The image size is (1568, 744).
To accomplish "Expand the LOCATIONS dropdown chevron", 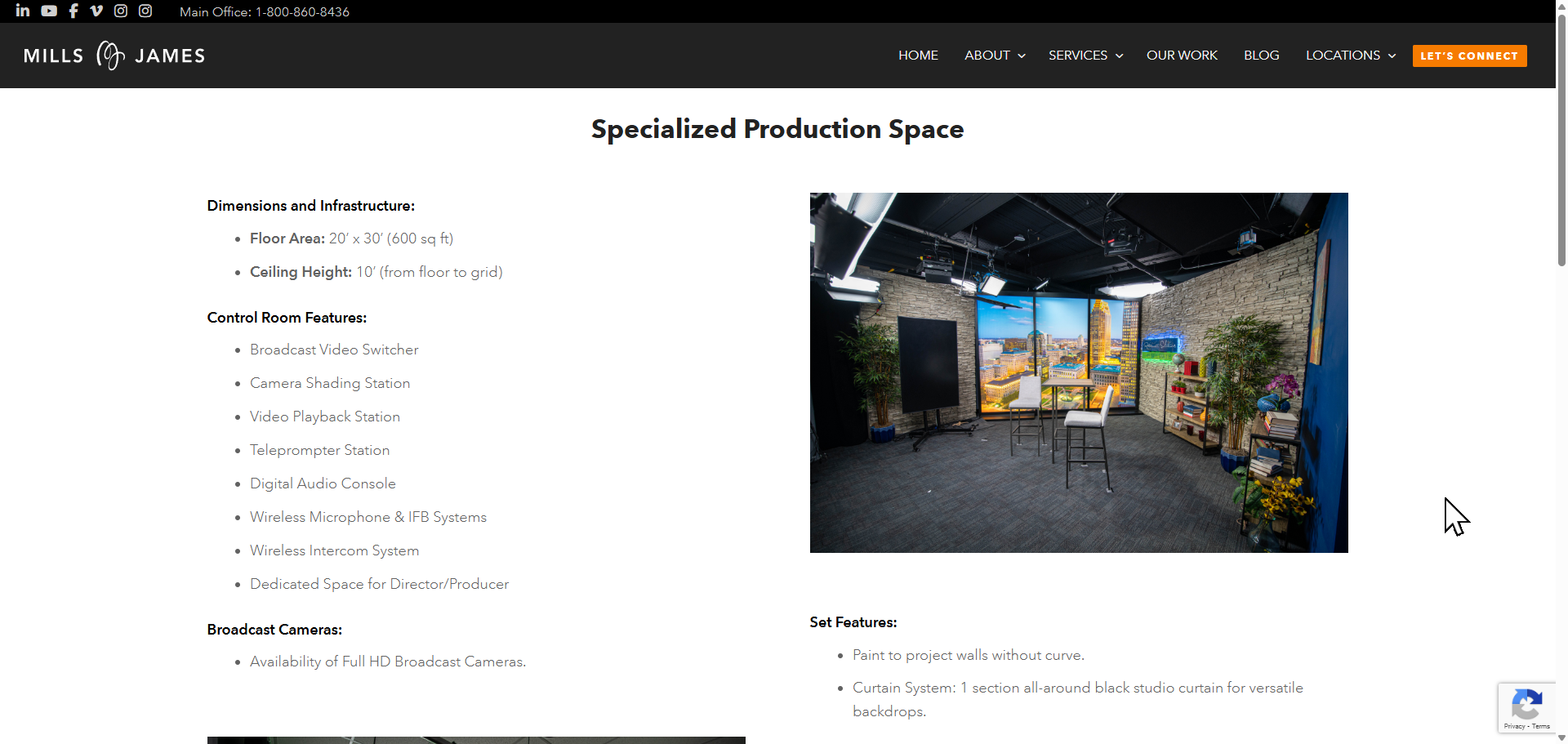I will (x=1392, y=56).
